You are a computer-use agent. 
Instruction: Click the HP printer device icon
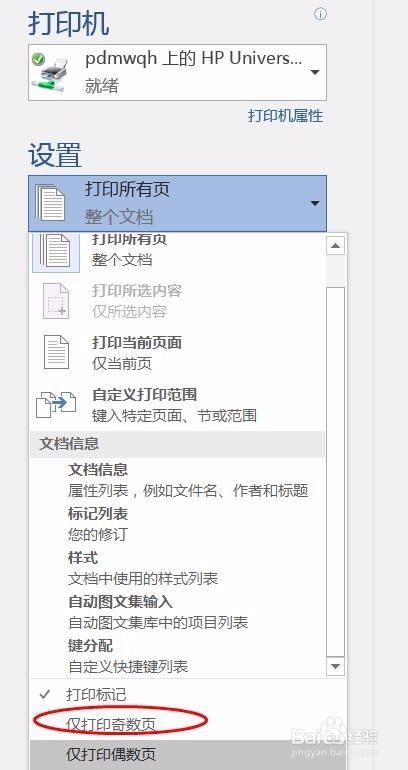pos(51,72)
